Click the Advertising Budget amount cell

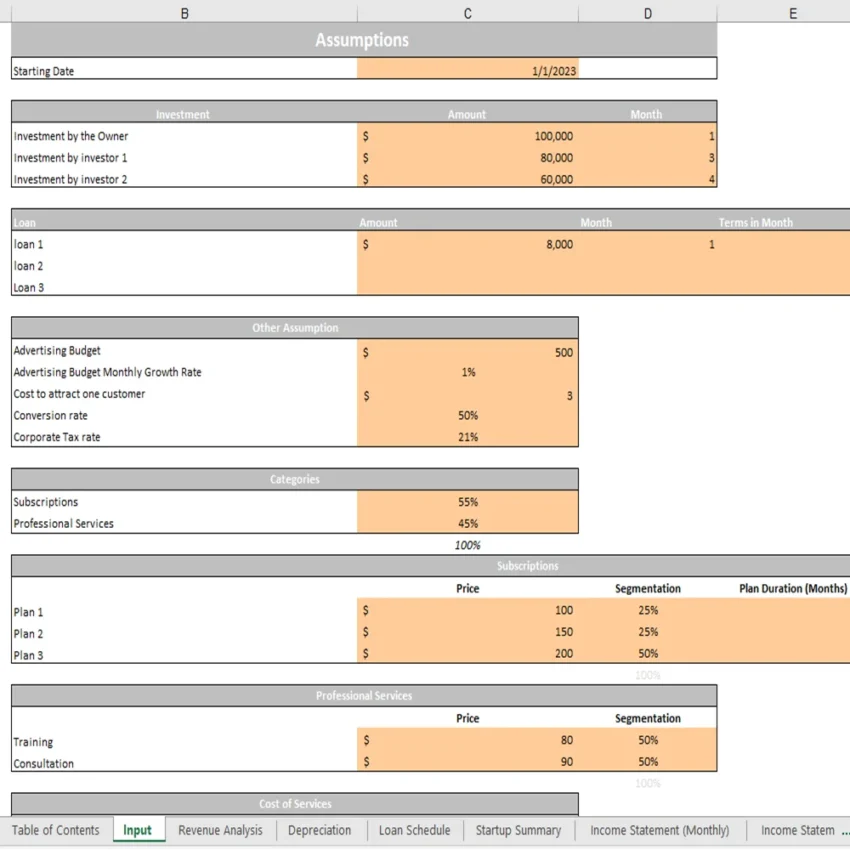click(x=467, y=351)
